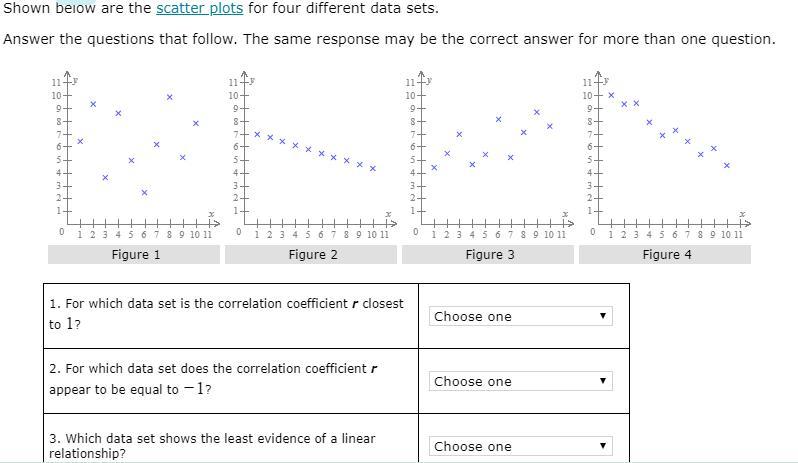Click the Figure 1 label bar
798x463 pixels.
136,255
